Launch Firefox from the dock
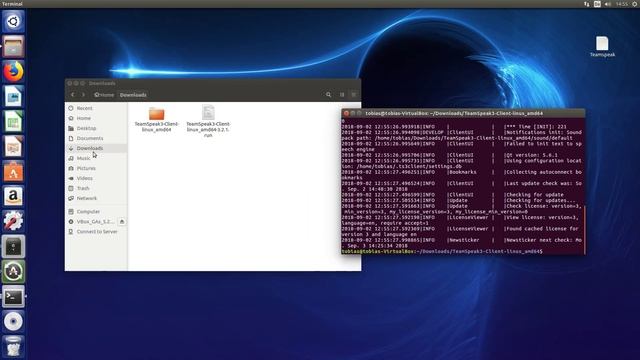640x360 pixels. (x=13, y=71)
